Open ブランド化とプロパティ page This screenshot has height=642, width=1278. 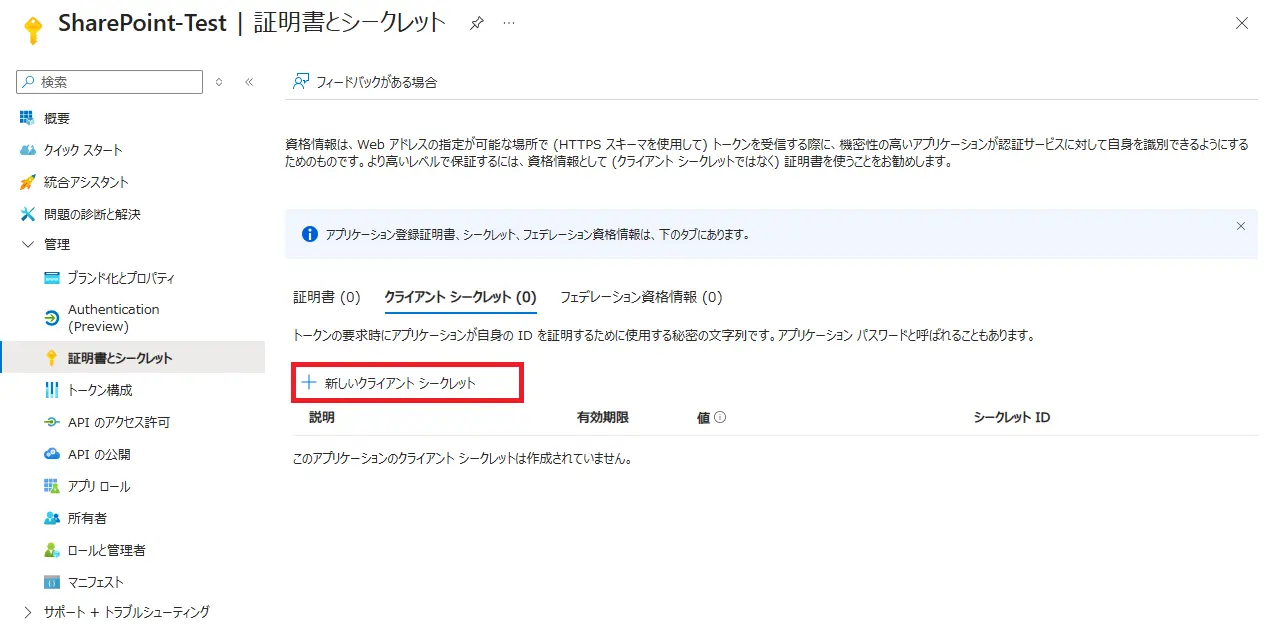click(x=121, y=277)
